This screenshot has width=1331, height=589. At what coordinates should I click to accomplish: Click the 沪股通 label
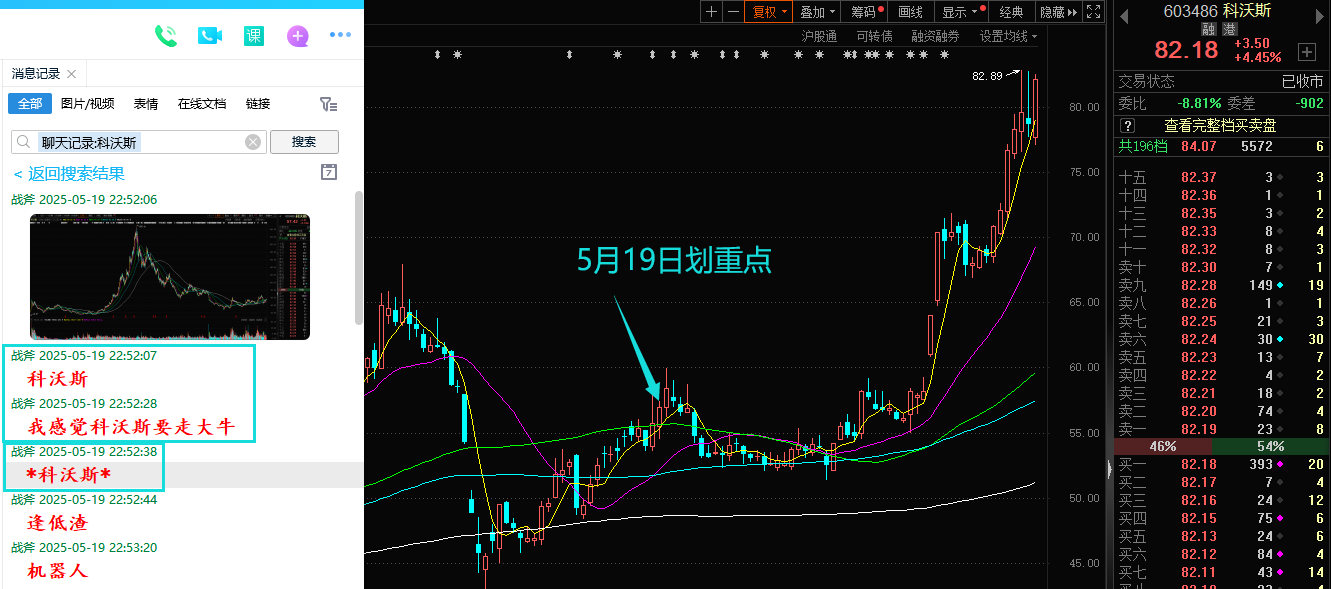[820, 36]
